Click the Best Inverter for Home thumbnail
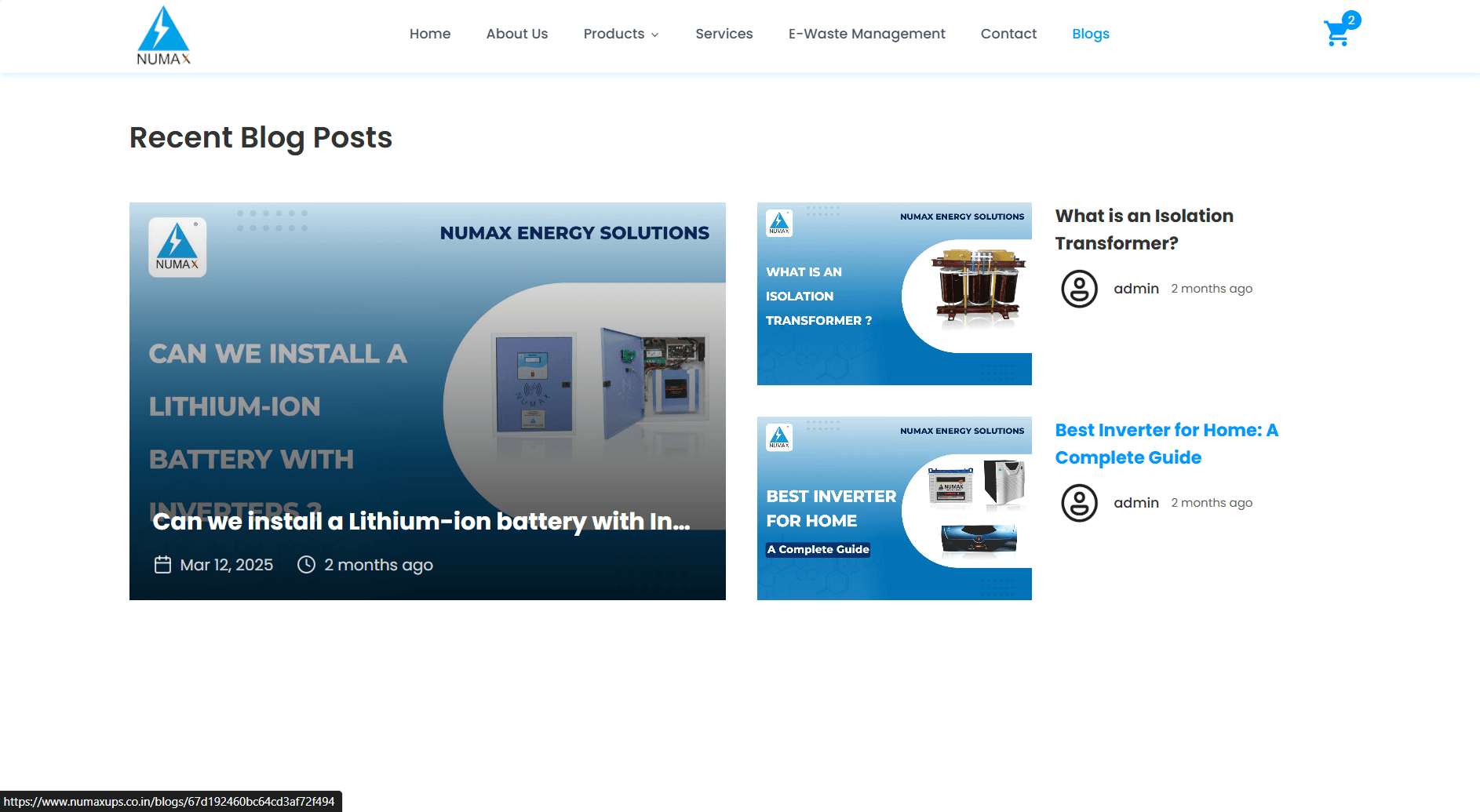 [894, 508]
